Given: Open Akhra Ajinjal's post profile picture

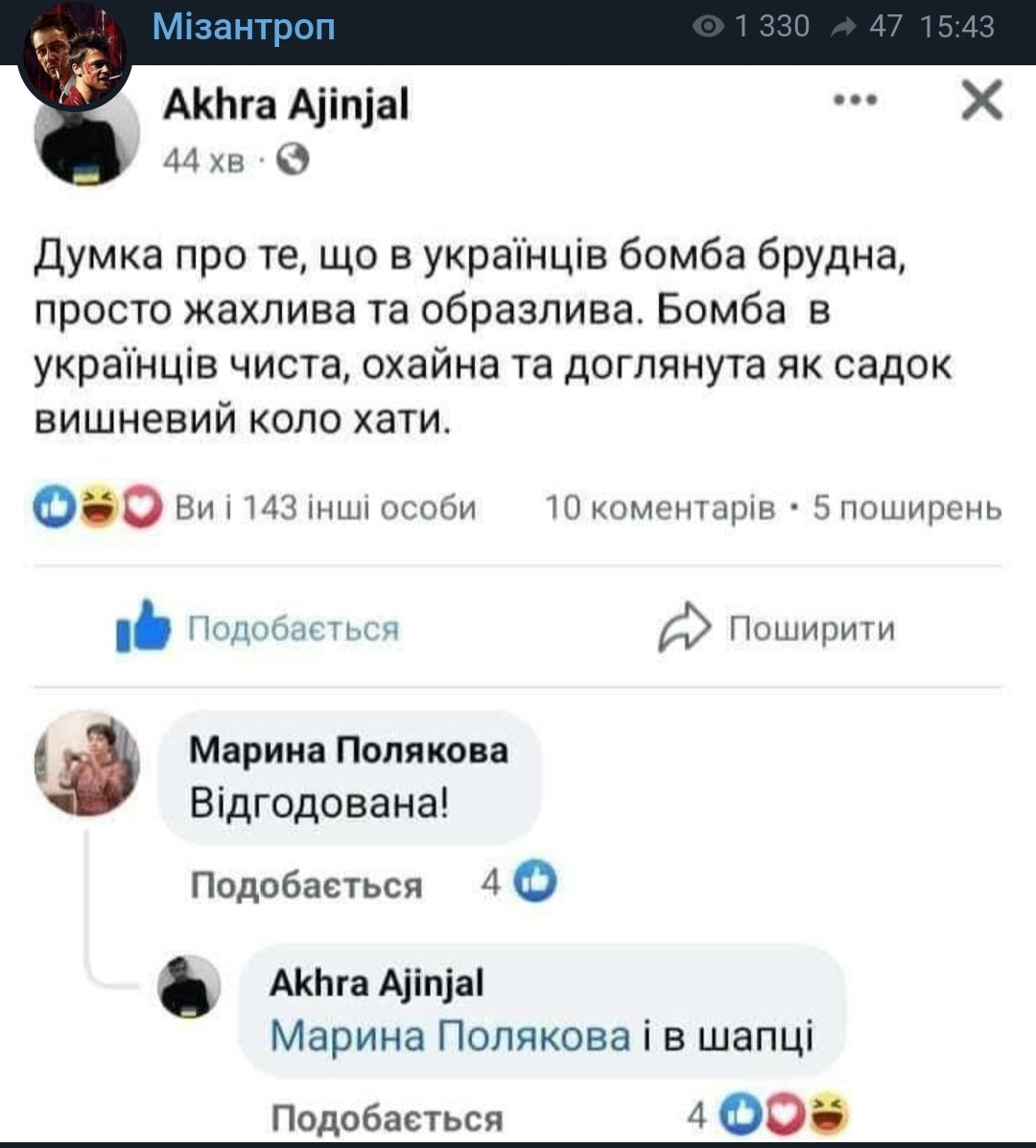Looking at the screenshot, I should [x=87, y=140].
